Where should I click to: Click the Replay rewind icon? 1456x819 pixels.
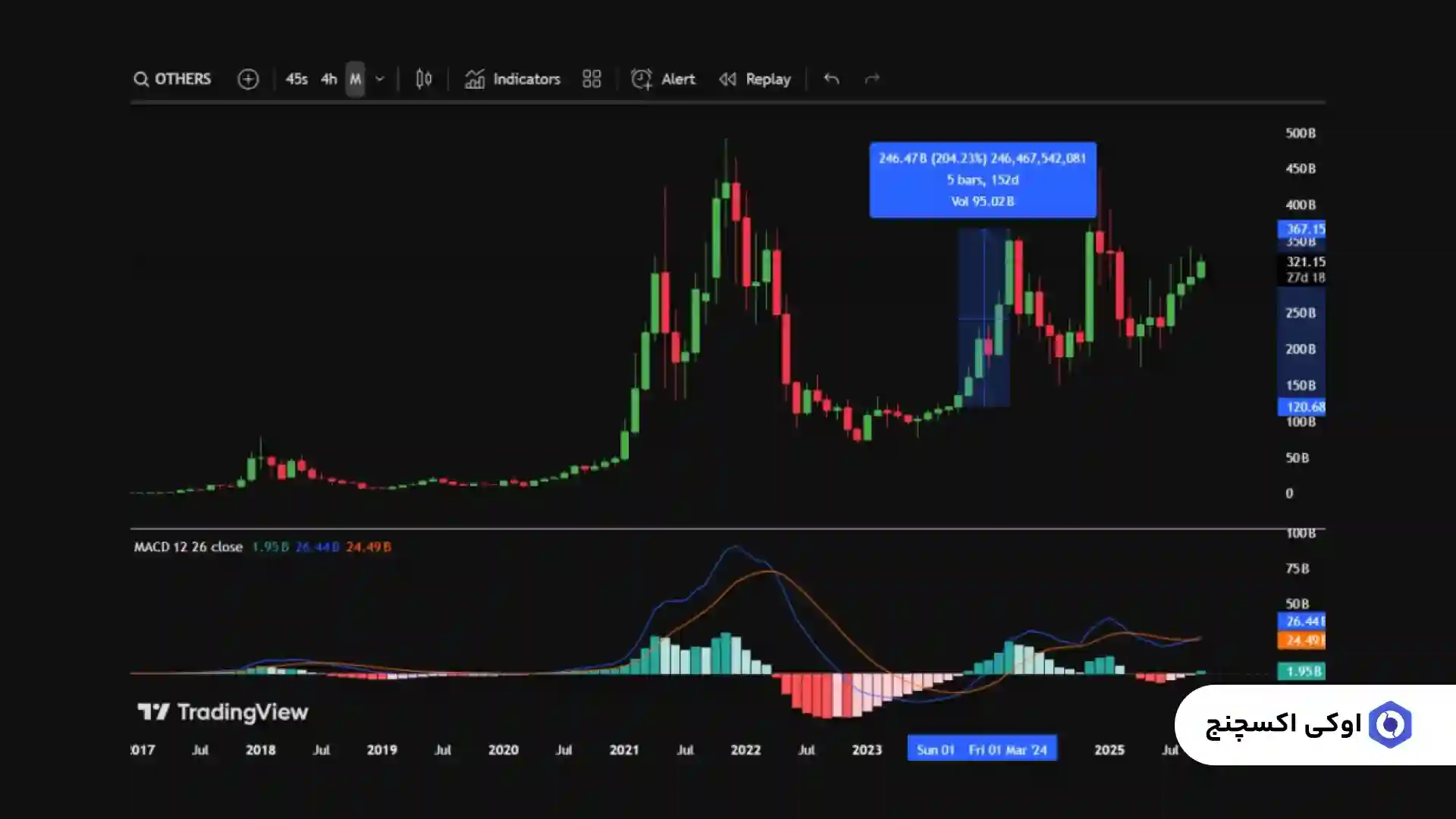[x=727, y=79]
